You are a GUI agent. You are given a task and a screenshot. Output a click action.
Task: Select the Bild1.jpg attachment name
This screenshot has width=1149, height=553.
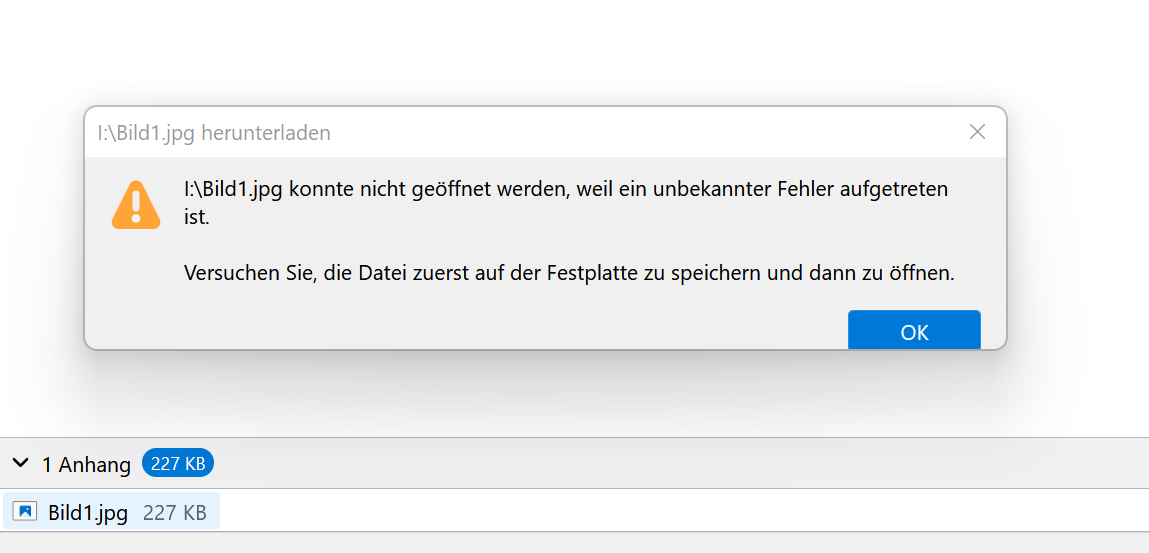tap(88, 512)
